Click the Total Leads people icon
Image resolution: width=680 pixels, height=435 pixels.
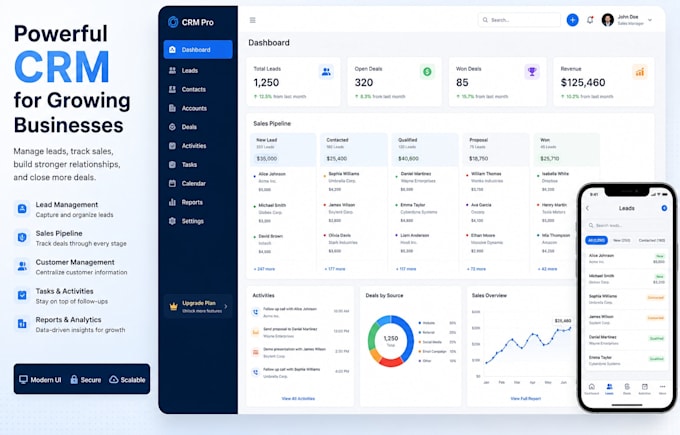[326, 72]
